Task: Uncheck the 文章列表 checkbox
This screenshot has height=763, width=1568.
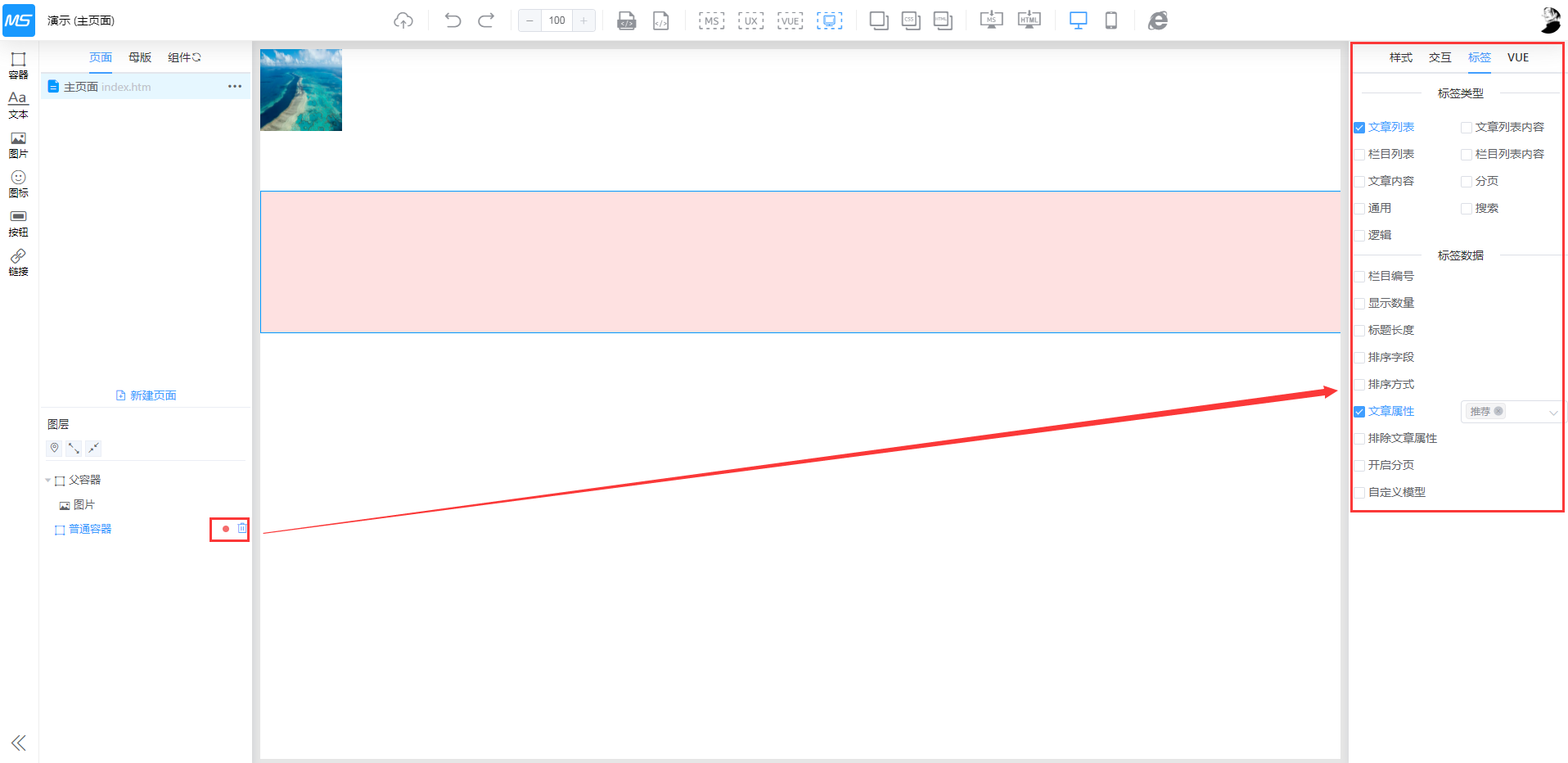Action: point(1359,128)
